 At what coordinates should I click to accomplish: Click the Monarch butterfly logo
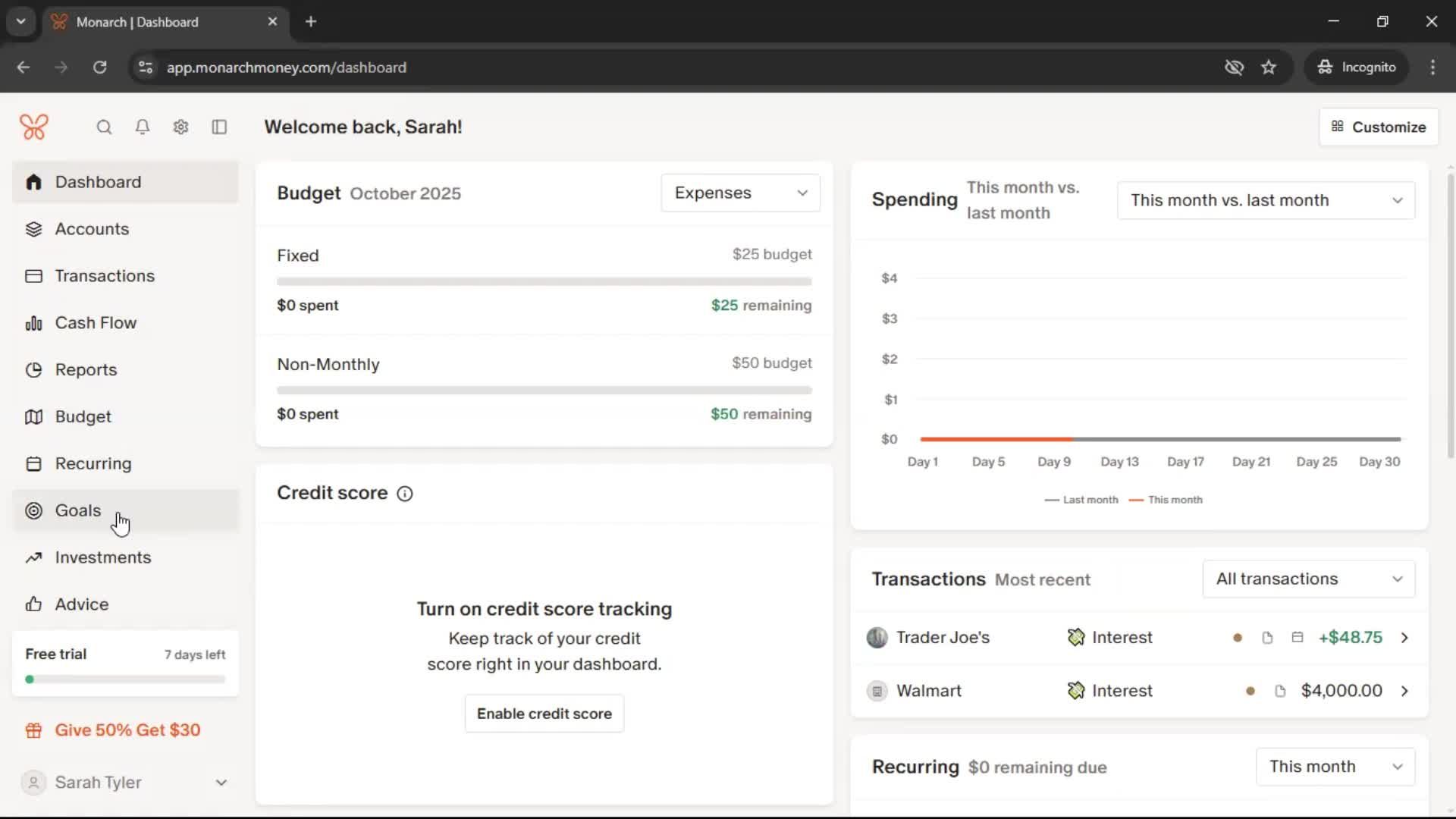(34, 127)
